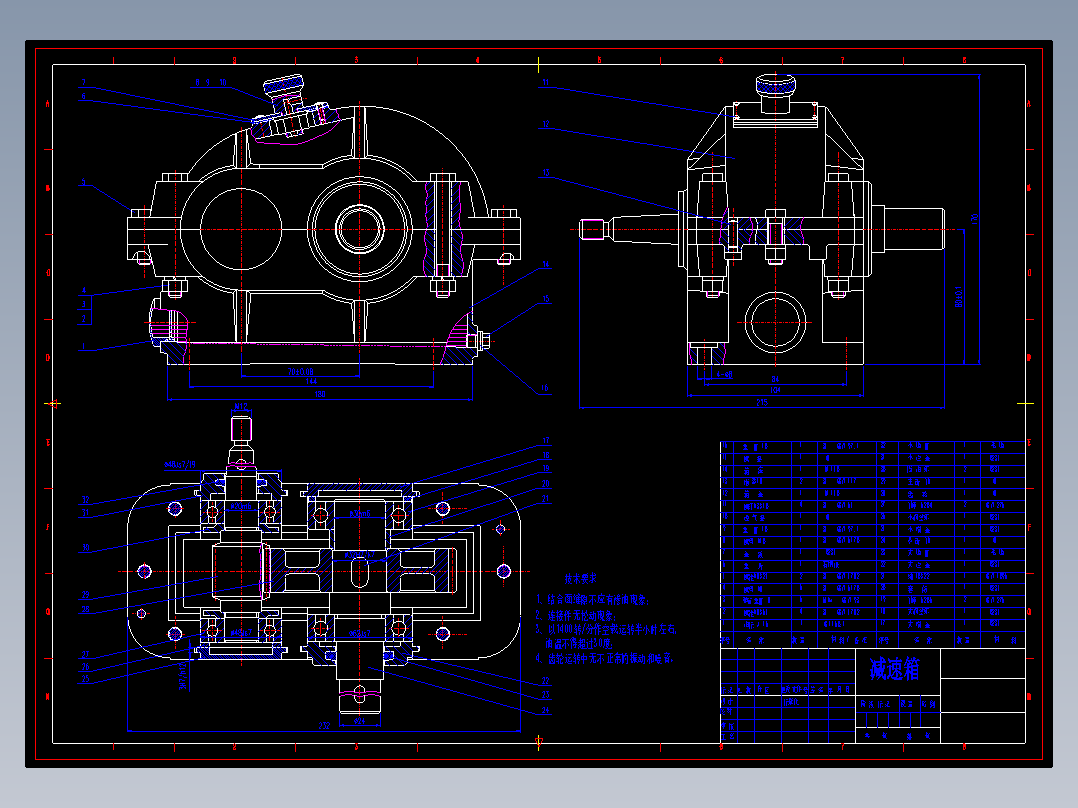Click part callout number 29
Viewport: 1078px width, 808px height.
86,595
